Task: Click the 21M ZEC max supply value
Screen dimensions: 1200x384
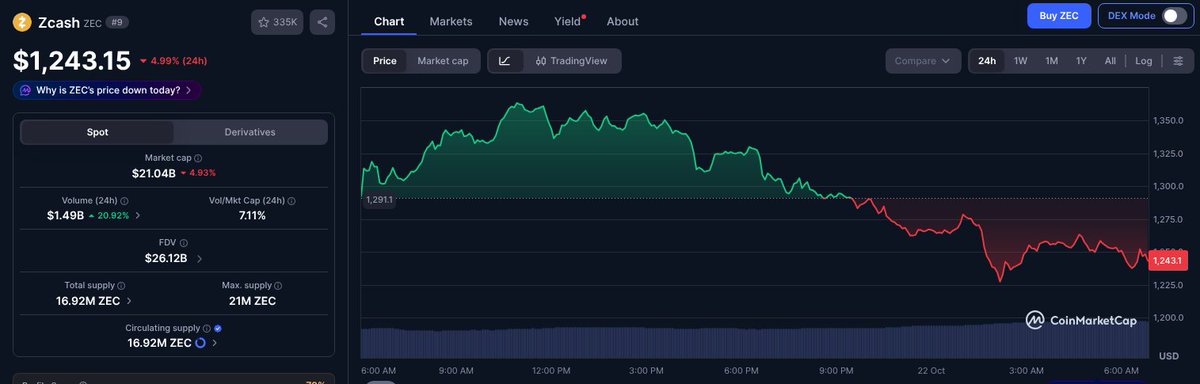Action: tap(252, 300)
